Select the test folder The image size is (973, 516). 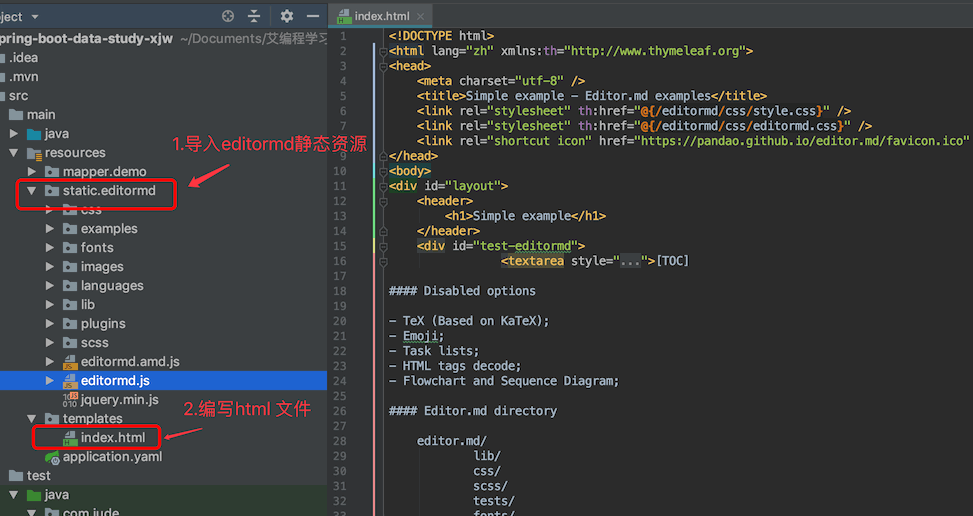point(38,476)
